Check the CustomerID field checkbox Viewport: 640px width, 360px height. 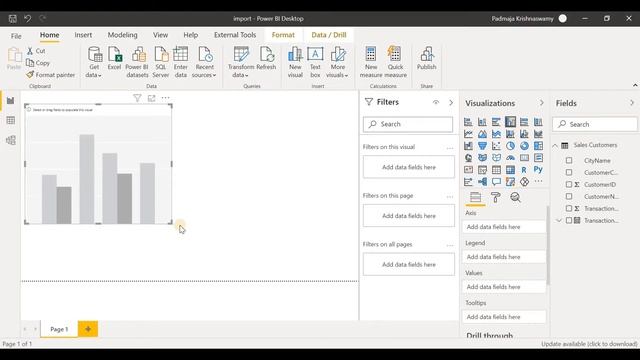coord(569,184)
